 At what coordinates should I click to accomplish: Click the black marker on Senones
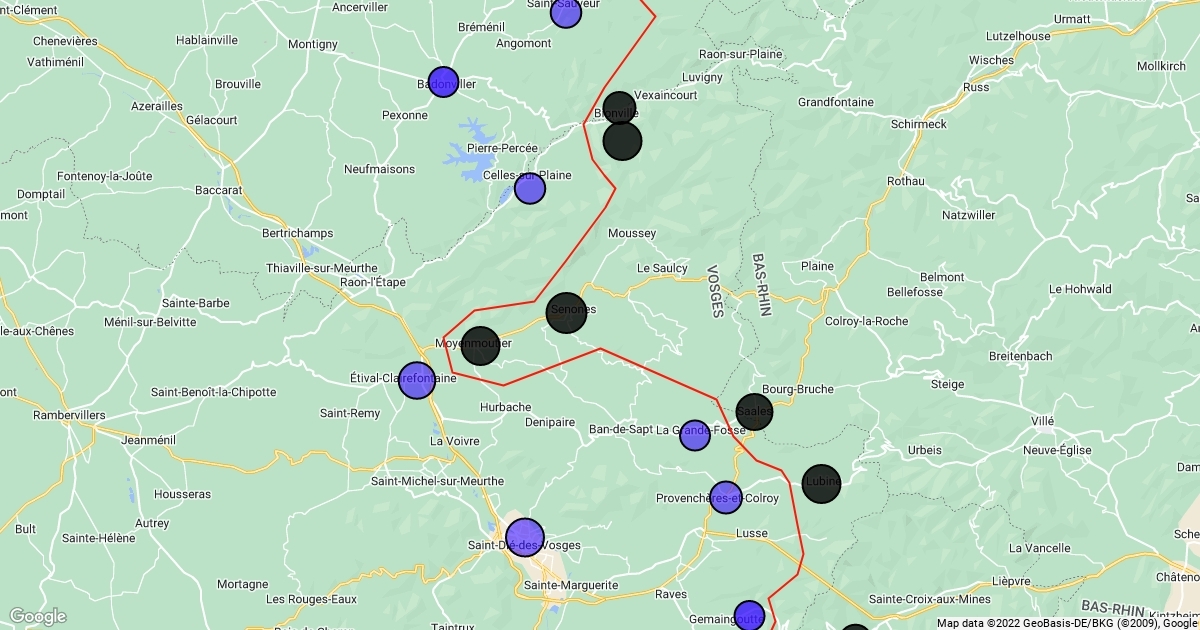tap(566, 313)
